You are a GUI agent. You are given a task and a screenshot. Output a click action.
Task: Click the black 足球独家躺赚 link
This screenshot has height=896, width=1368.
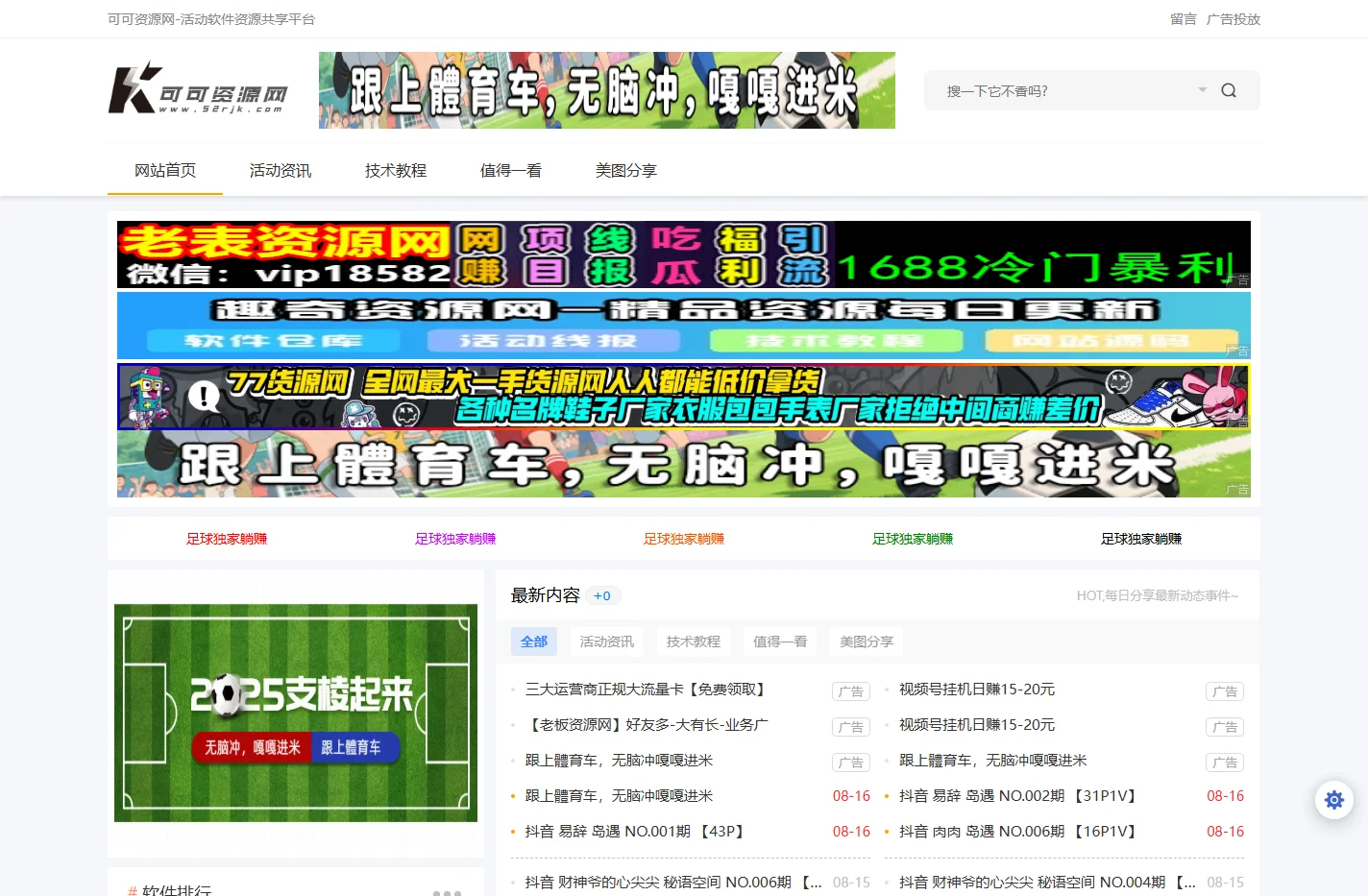[1141, 539]
